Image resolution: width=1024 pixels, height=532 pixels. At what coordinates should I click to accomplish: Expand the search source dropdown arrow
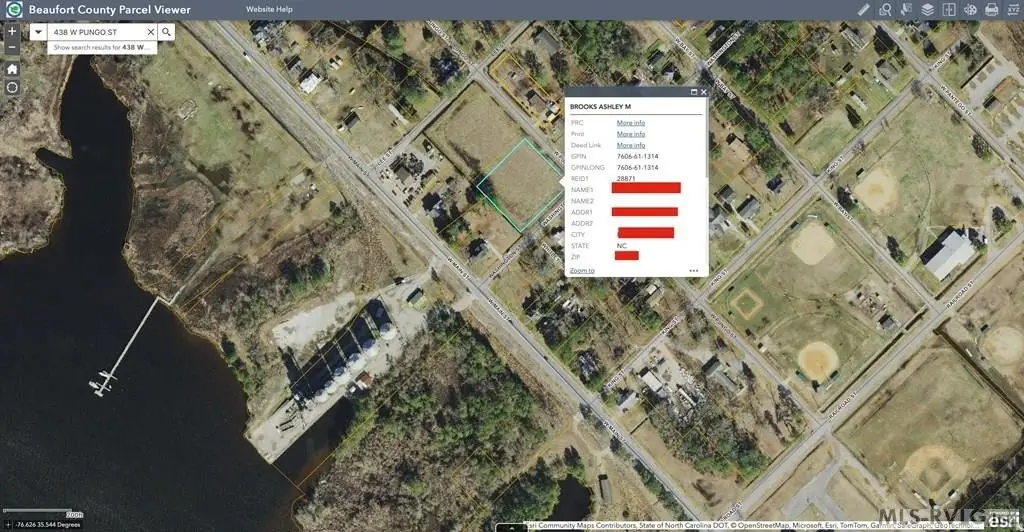click(38, 32)
